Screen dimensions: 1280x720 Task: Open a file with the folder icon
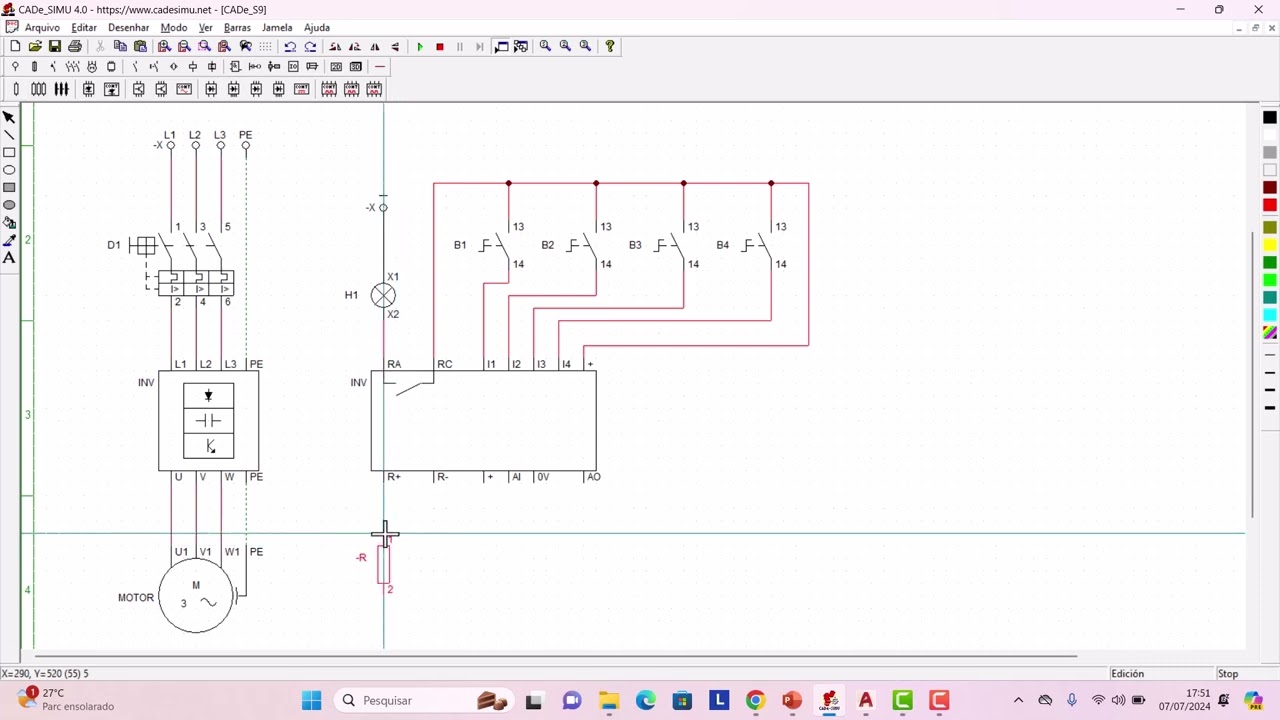tap(35, 46)
